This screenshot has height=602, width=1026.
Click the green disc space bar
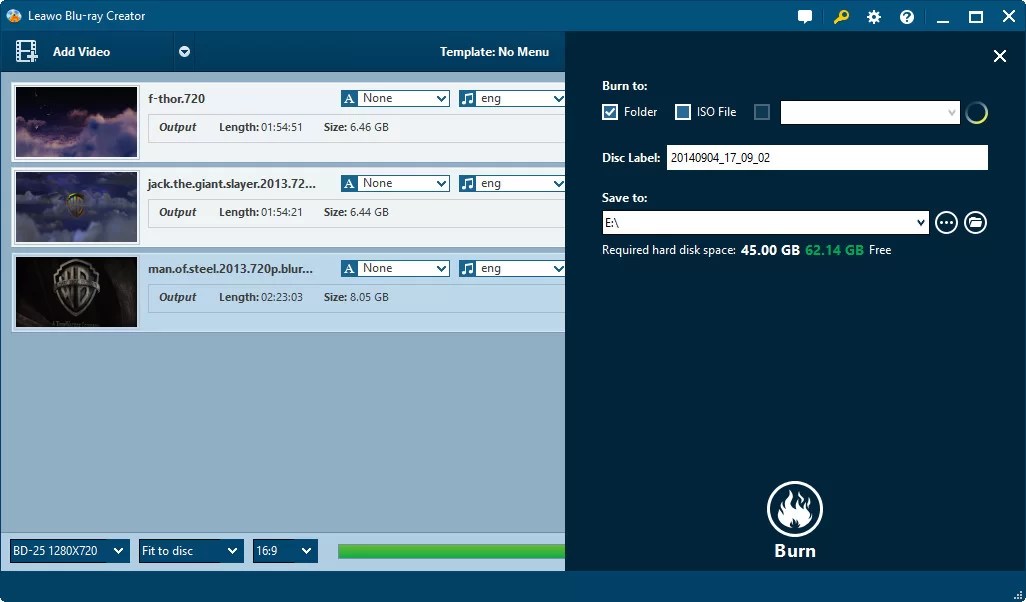450,550
